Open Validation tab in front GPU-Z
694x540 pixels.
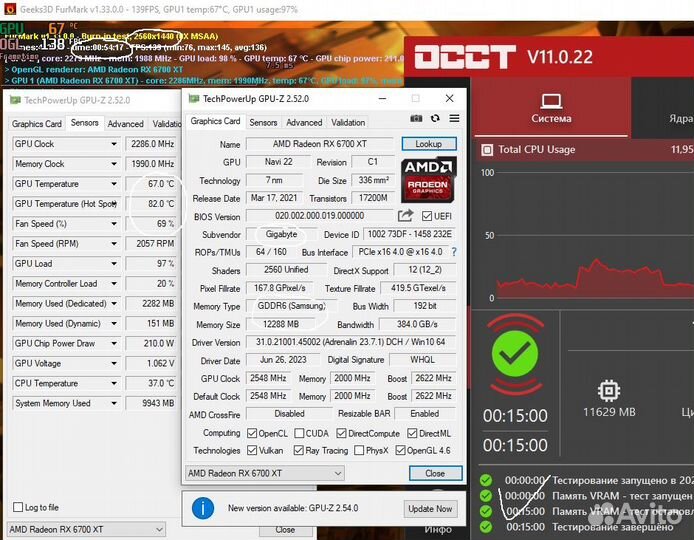click(x=348, y=123)
